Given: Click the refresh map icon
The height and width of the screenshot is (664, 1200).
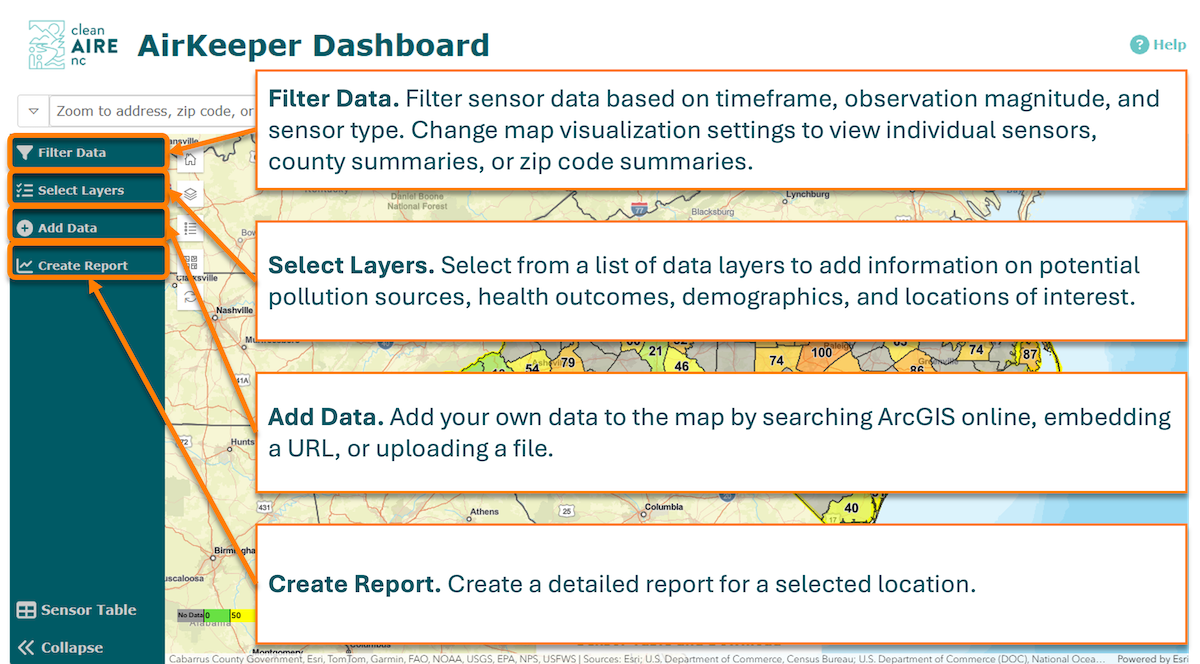Looking at the screenshot, I should (190, 297).
